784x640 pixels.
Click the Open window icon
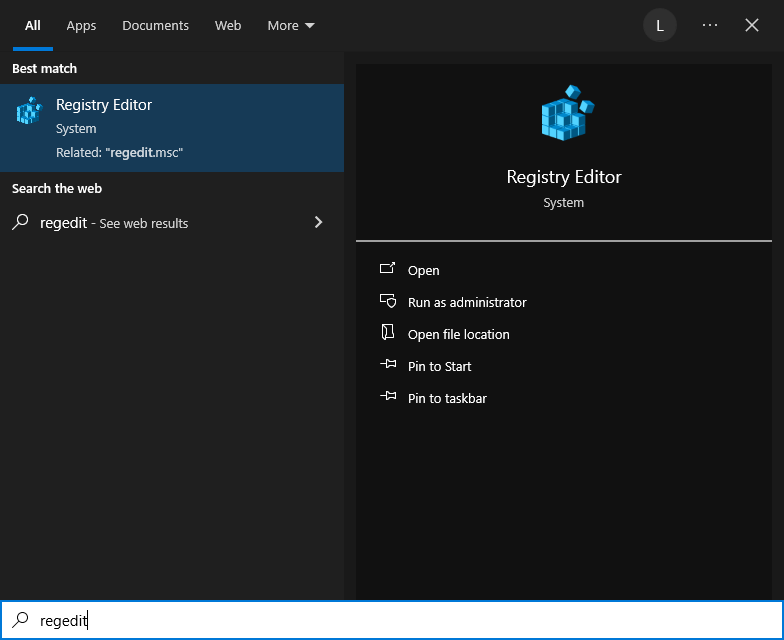[388, 268]
